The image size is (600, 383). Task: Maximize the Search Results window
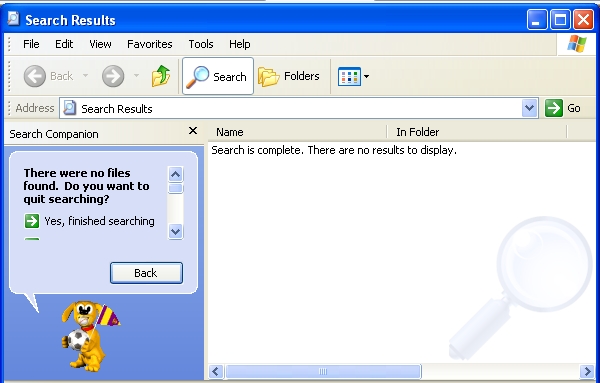(x=560, y=19)
